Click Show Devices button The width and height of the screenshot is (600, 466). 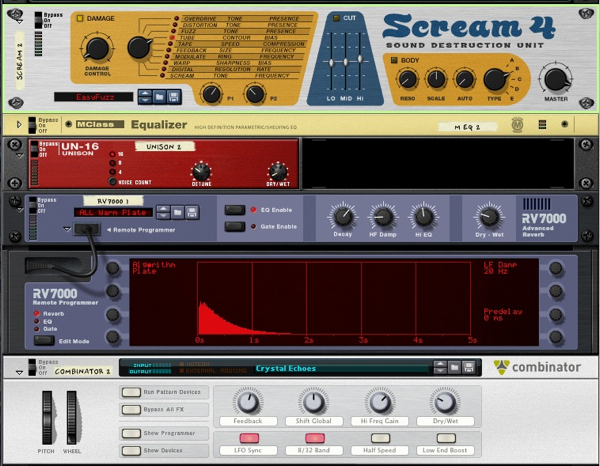(x=131, y=451)
